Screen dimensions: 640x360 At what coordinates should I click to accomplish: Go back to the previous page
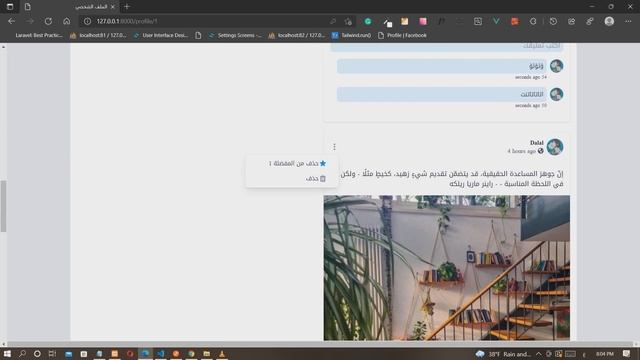click(x=11, y=21)
